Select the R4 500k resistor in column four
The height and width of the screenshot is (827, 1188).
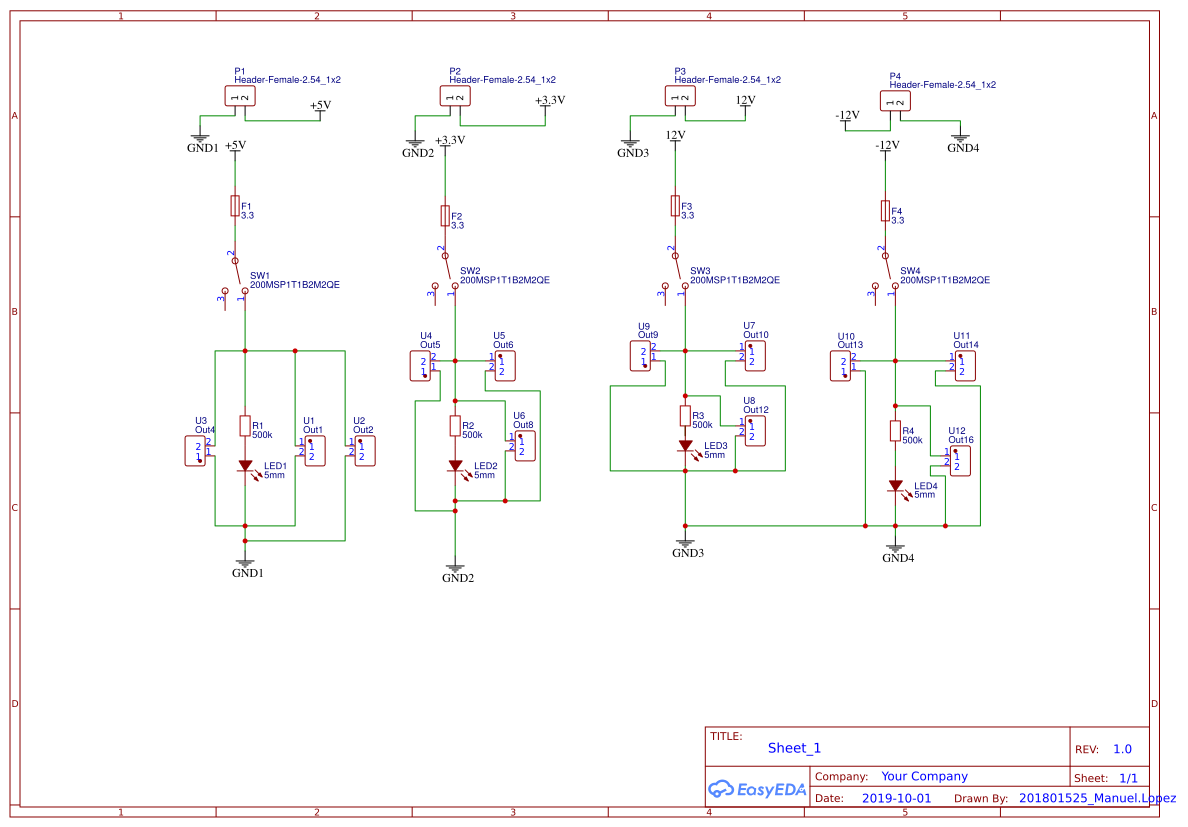point(893,432)
